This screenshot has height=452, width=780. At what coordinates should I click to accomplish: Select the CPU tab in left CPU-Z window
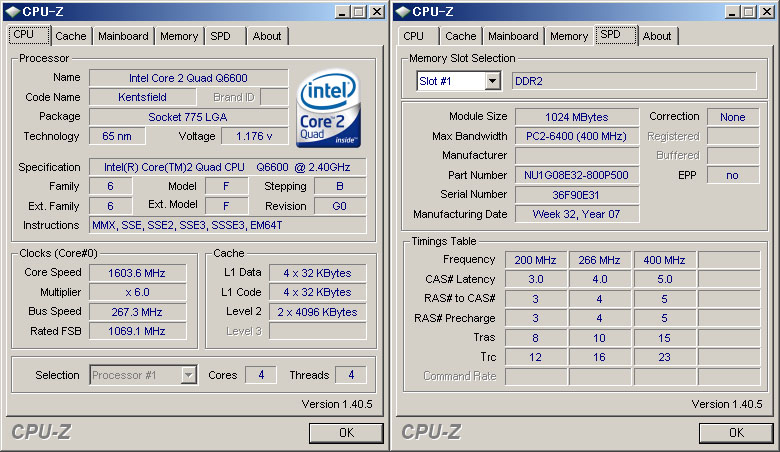pos(29,35)
